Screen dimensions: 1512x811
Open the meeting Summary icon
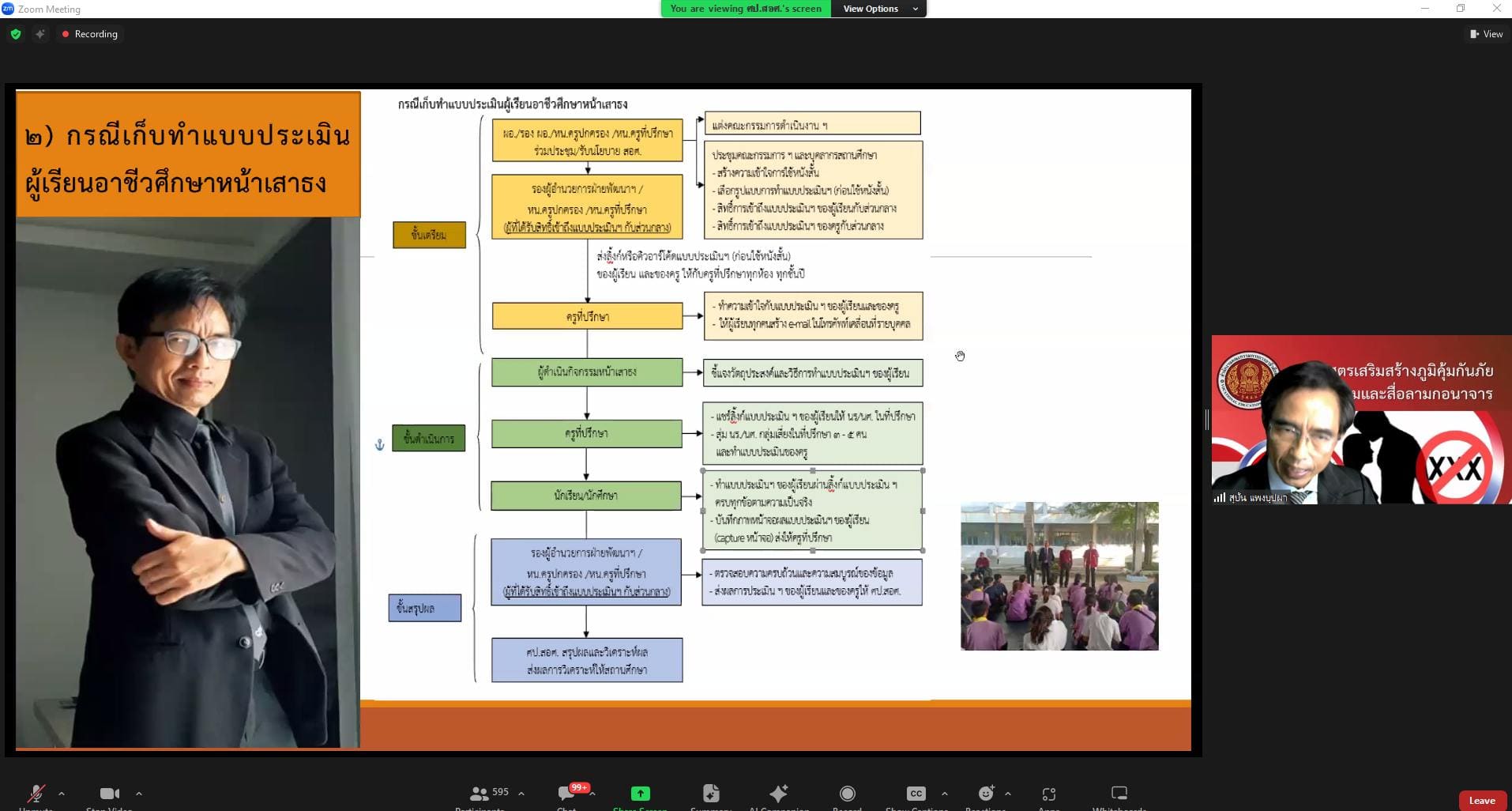coord(711,794)
